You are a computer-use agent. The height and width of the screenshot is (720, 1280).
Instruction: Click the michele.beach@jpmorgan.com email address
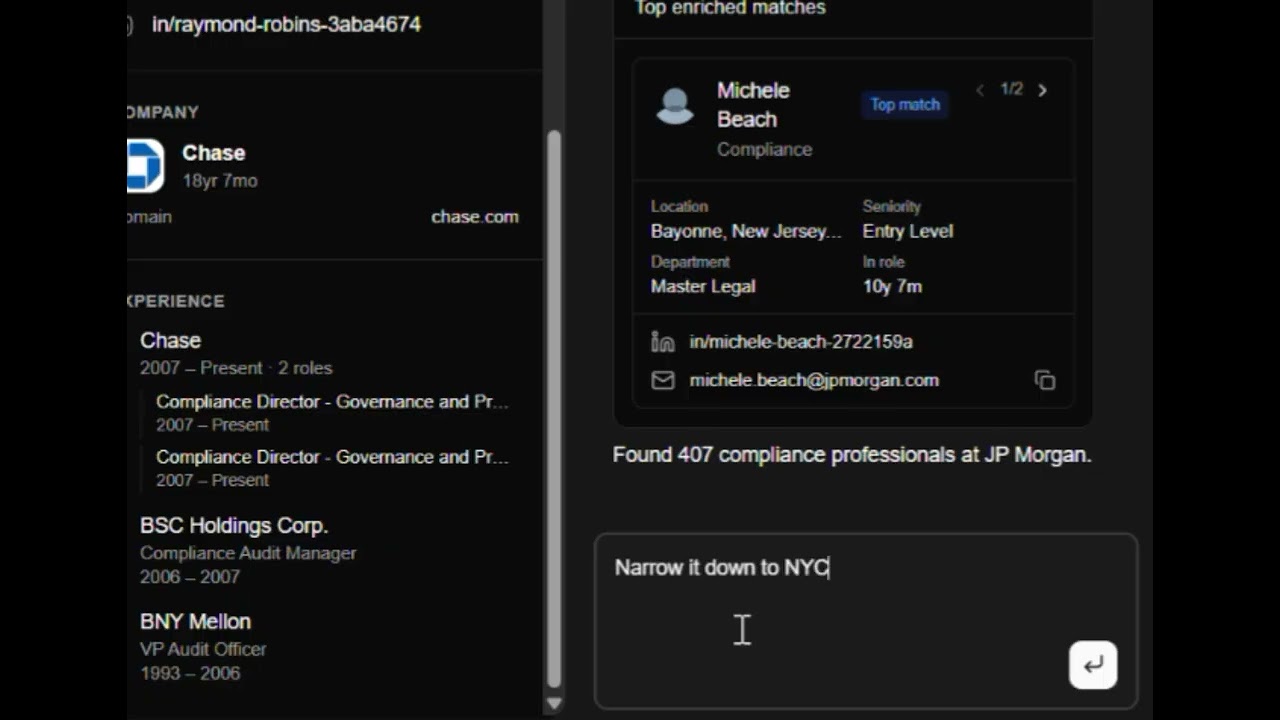click(x=814, y=380)
